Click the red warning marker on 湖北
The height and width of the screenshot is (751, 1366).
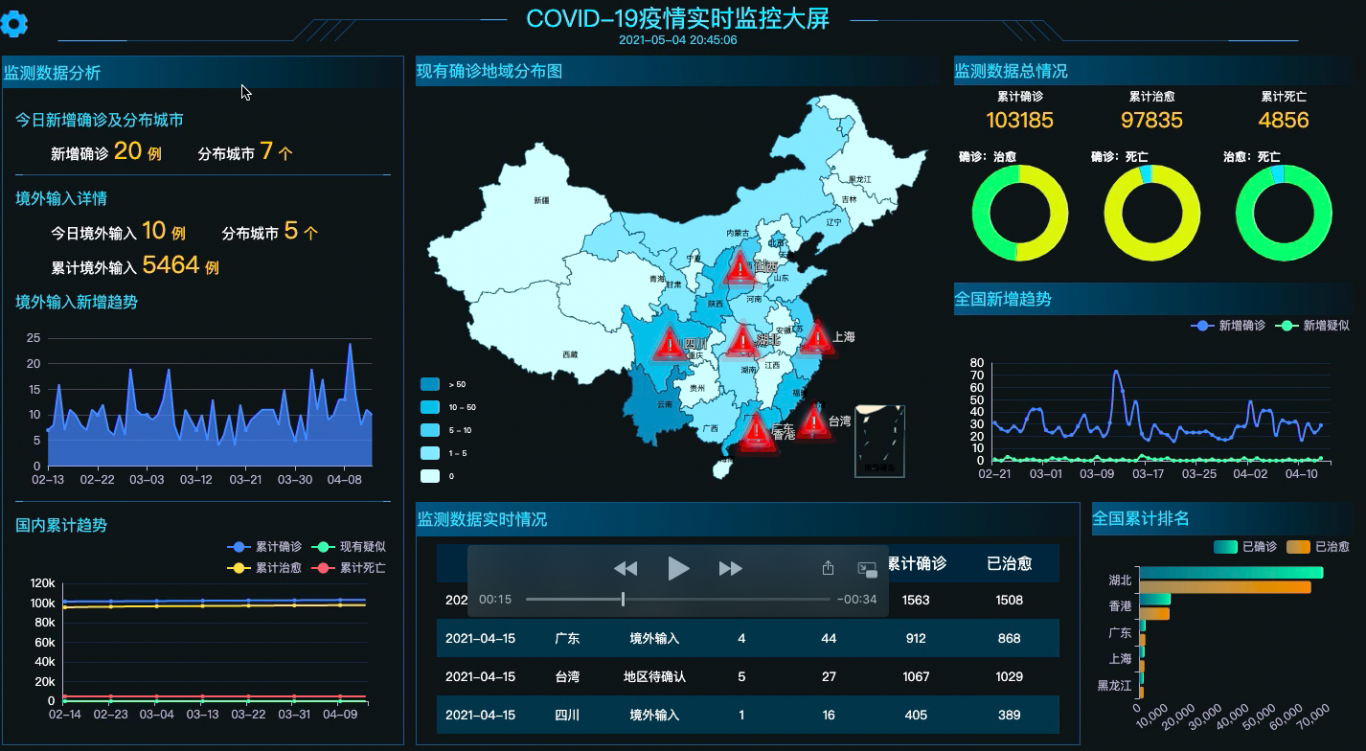pos(741,342)
